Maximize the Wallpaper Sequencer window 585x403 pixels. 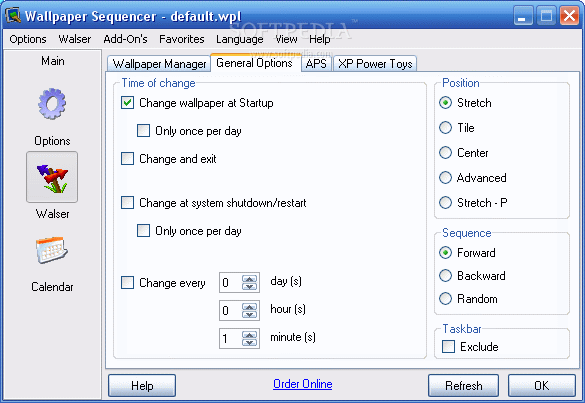click(x=546, y=16)
